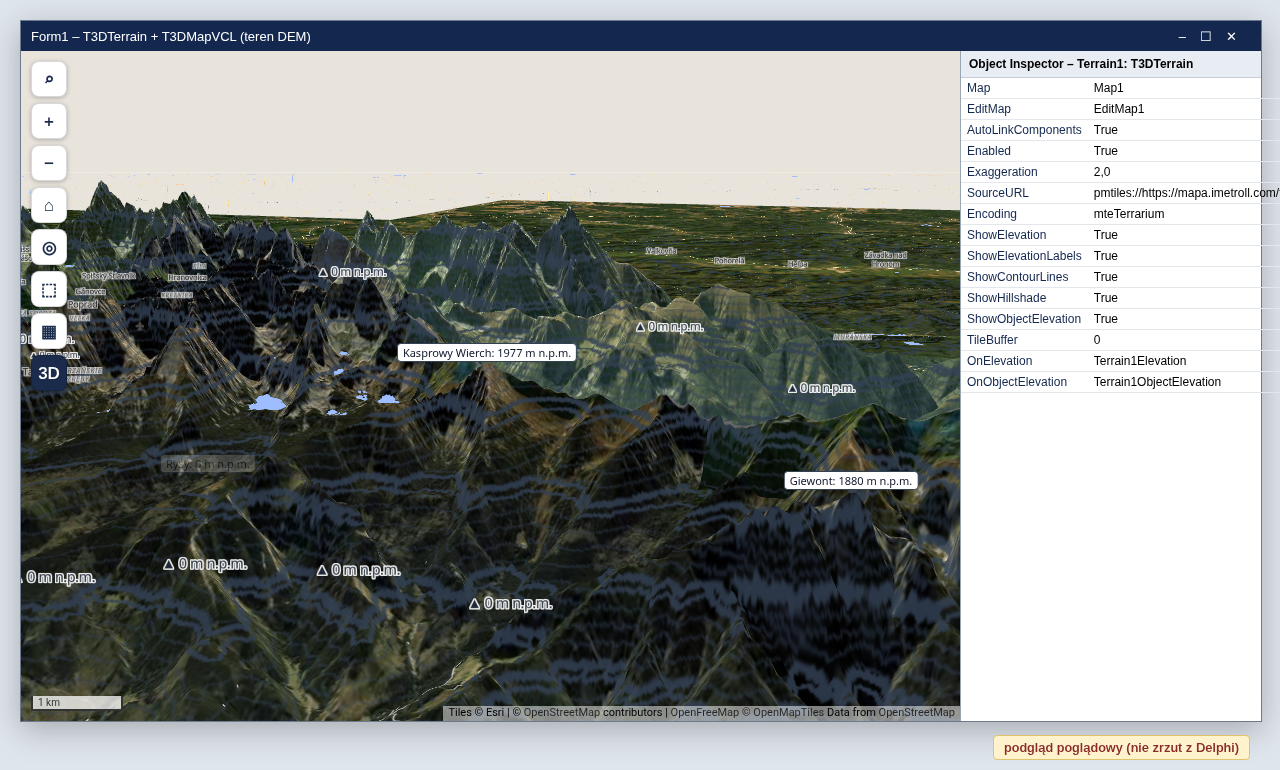This screenshot has width=1280, height=770.
Task: Toggle the ShowObjectElevation value
Action: pyautogui.click(x=1106, y=319)
